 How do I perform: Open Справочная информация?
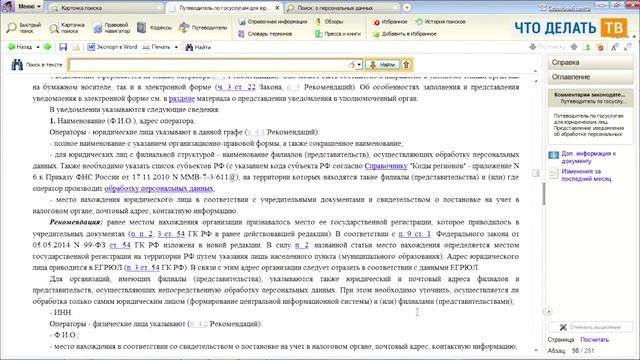pos(273,22)
